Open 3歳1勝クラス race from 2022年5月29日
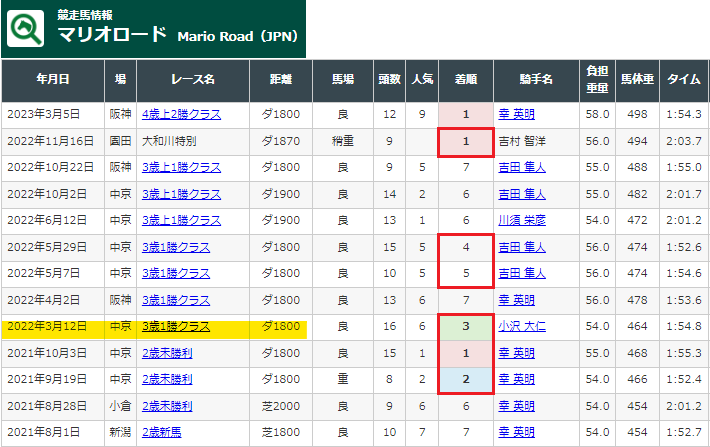This screenshot has width=710, height=447. tap(176, 247)
